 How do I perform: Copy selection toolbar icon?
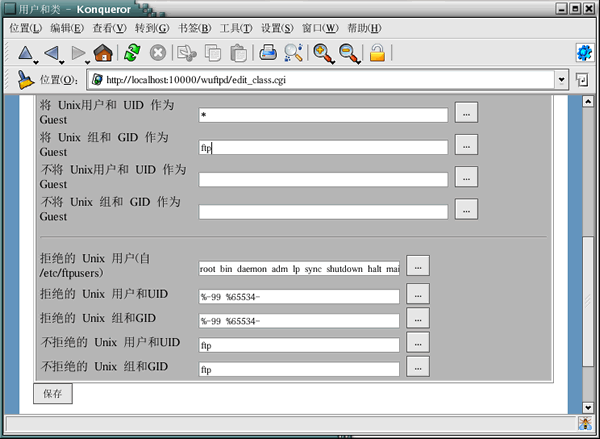click(213, 53)
